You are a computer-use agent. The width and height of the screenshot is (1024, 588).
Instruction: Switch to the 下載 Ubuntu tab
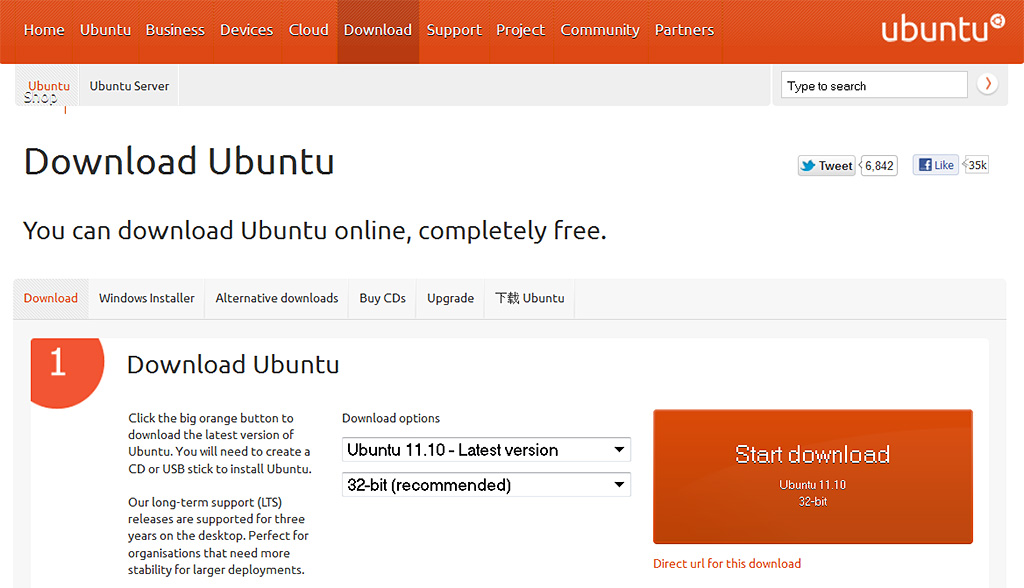pos(530,298)
